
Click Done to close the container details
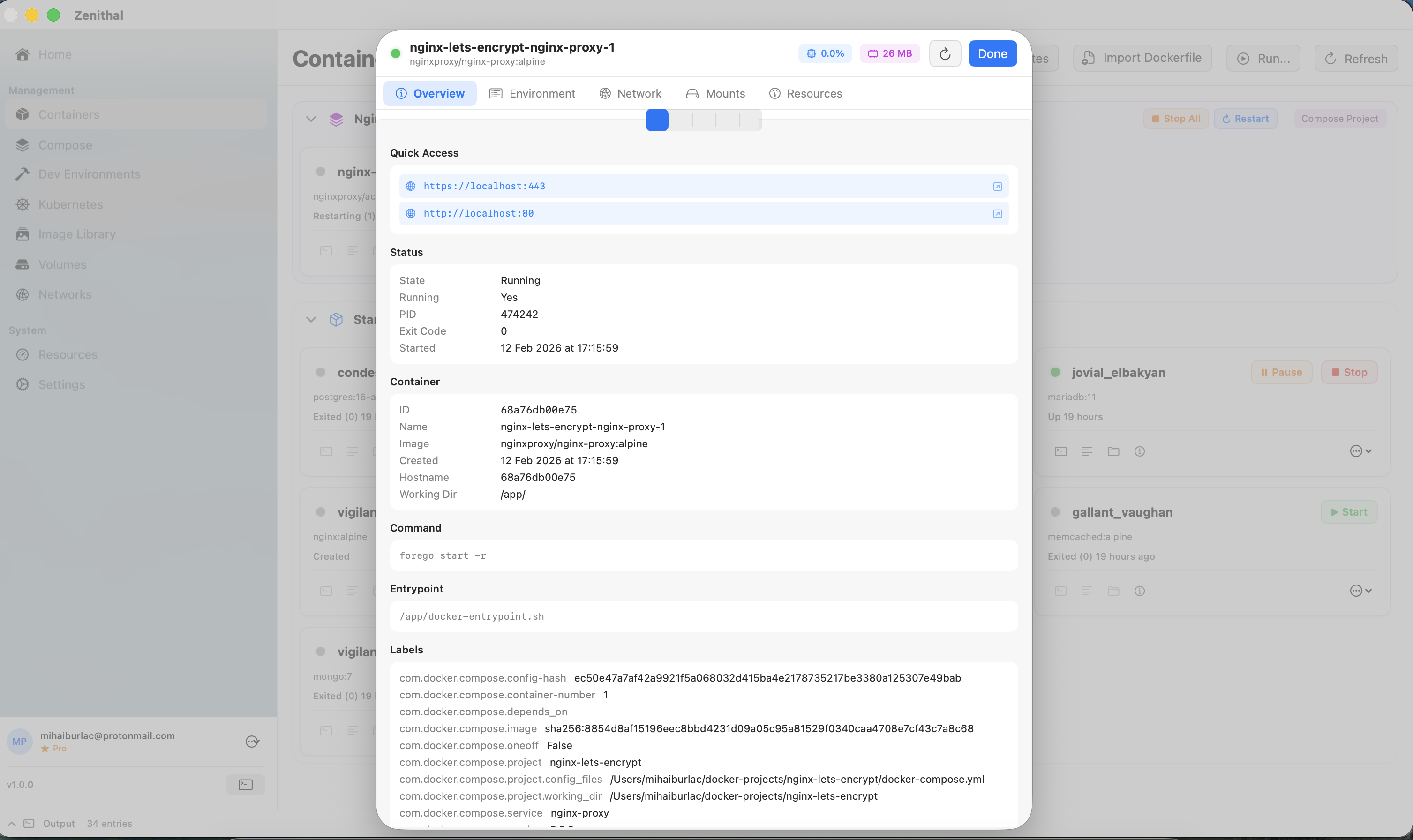[x=992, y=53]
